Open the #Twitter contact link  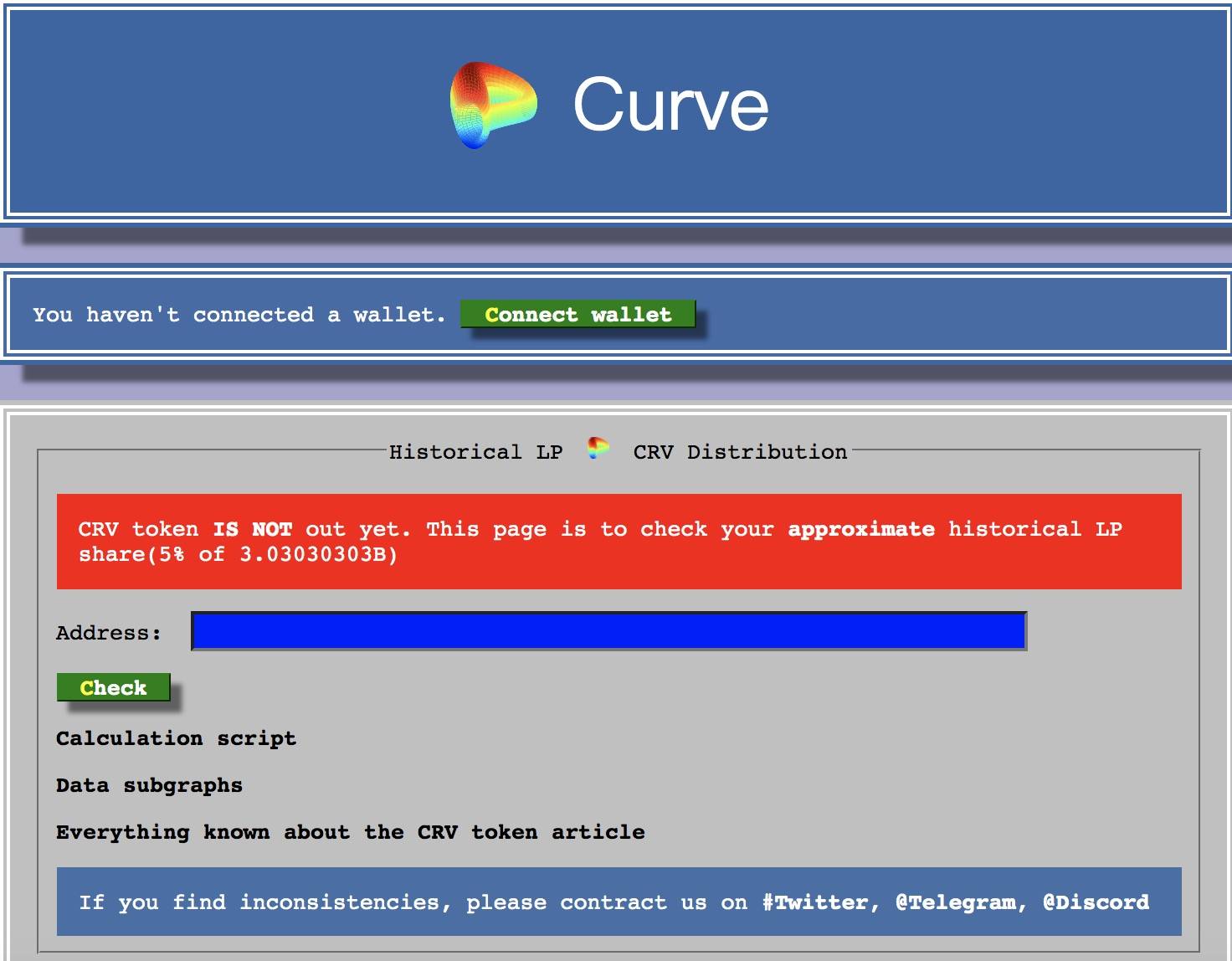[x=816, y=902]
